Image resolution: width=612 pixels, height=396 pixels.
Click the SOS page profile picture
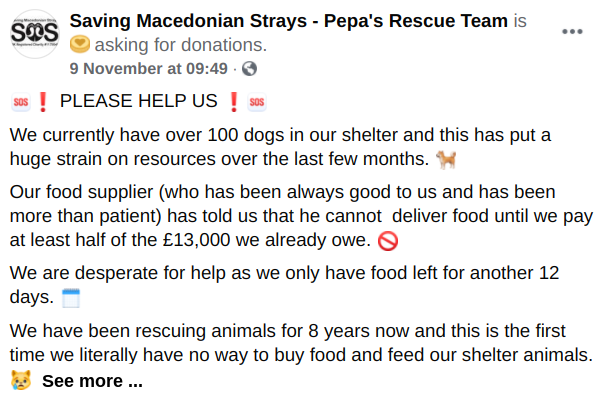pos(35,34)
